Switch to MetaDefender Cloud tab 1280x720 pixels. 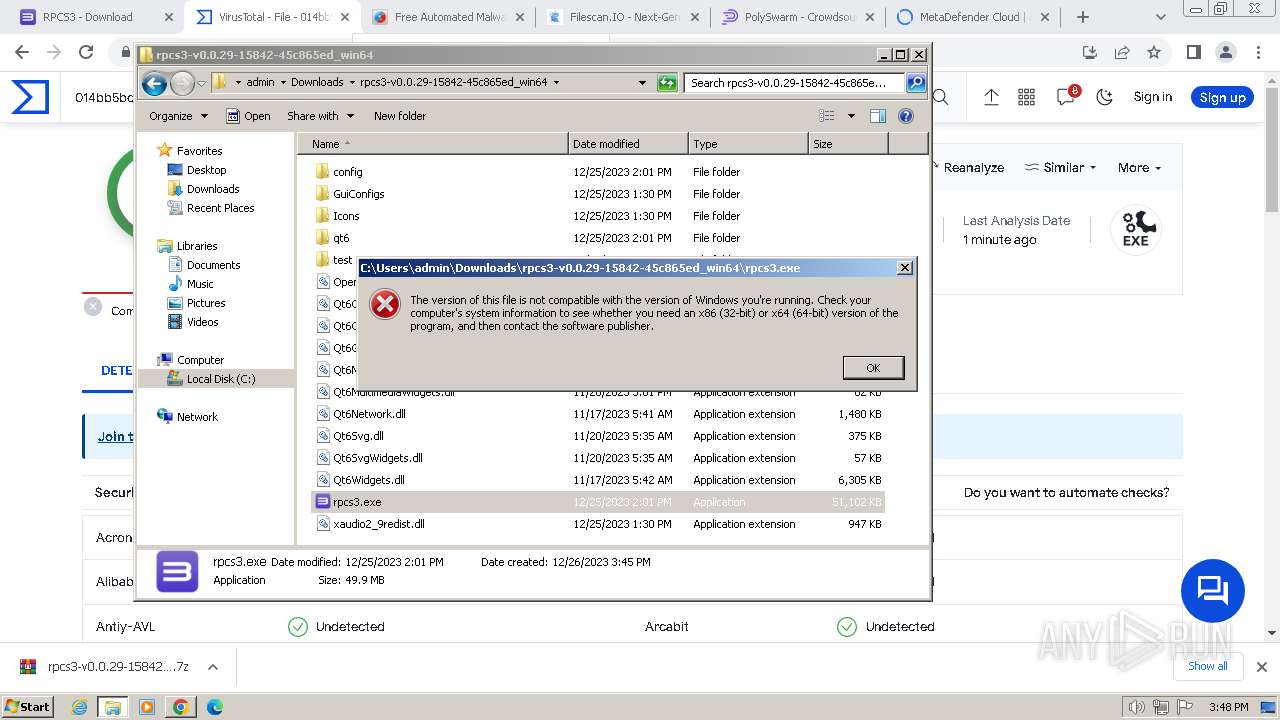972,17
